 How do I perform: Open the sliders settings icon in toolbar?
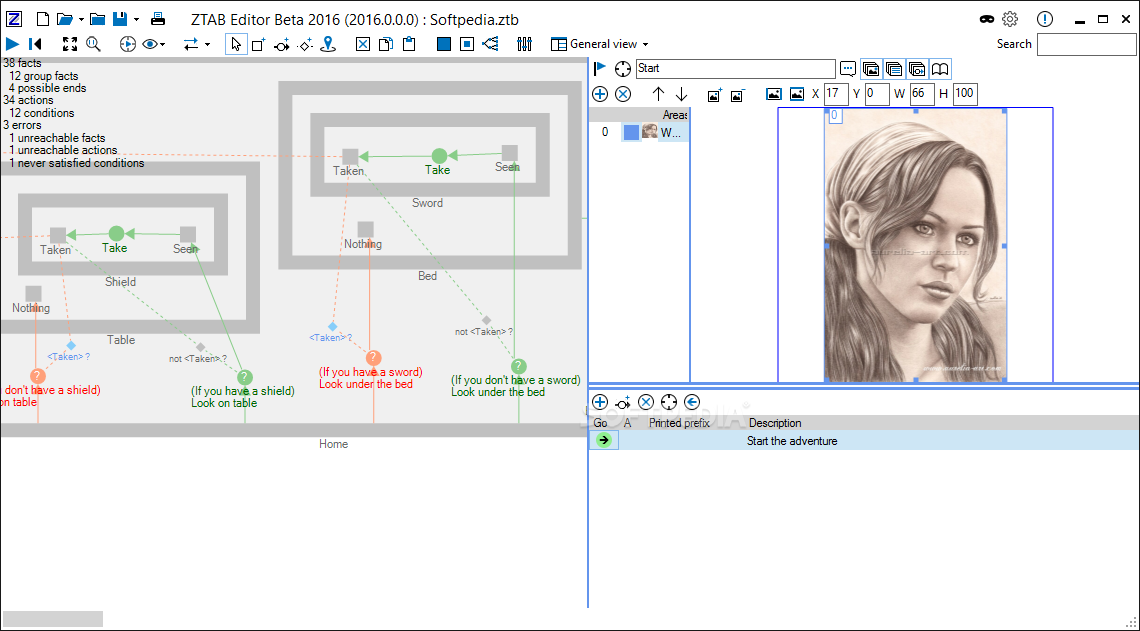coord(524,44)
